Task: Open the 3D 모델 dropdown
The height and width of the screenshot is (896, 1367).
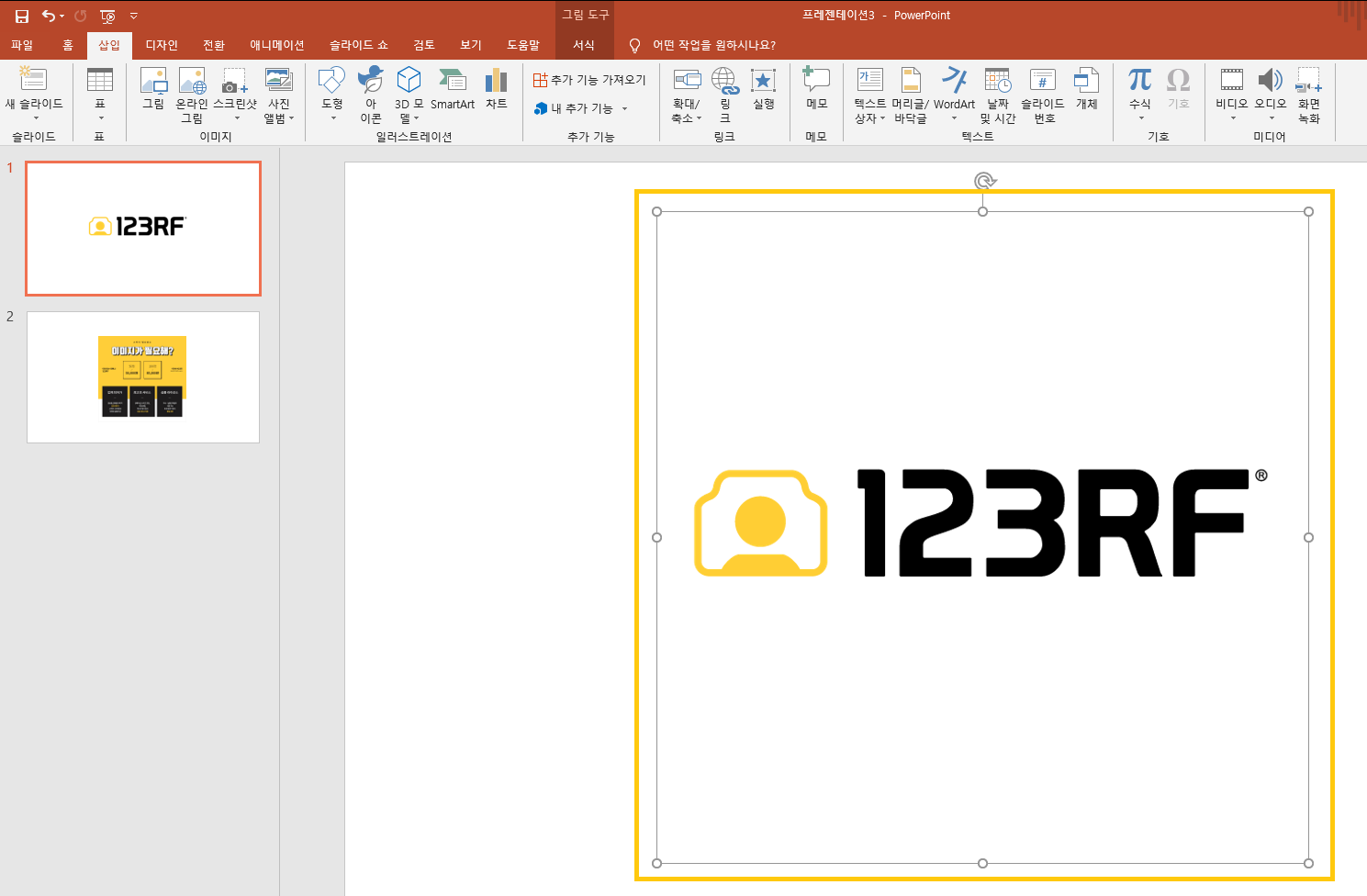Action: point(409,95)
